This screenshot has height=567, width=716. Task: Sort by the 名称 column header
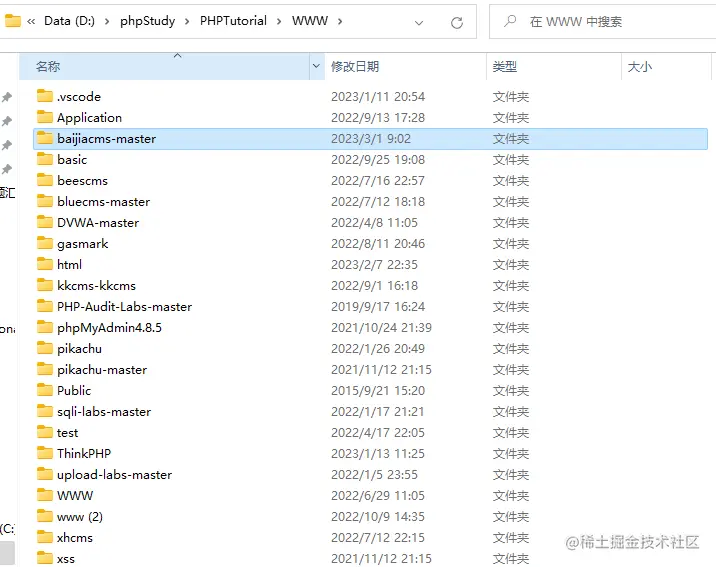164,67
